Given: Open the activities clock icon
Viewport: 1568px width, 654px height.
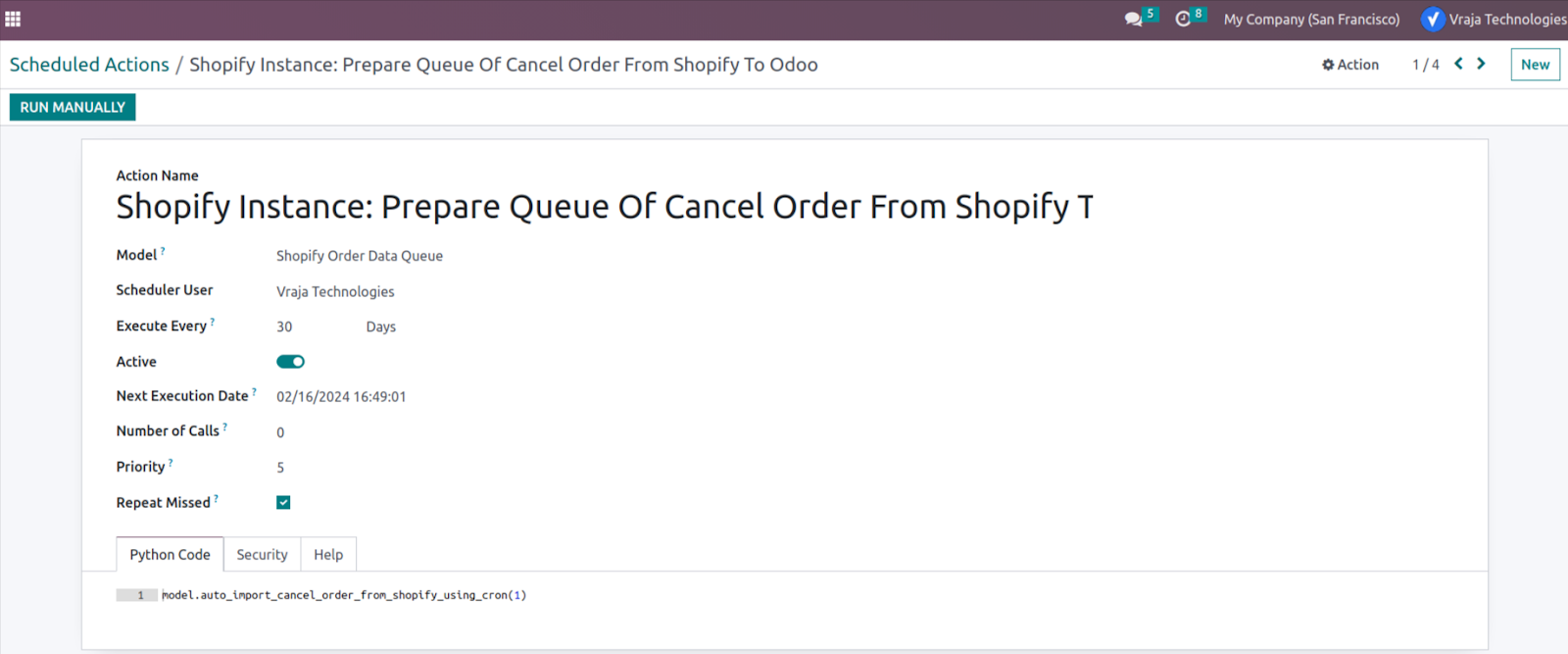Looking at the screenshot, I should pos(1183,19).
